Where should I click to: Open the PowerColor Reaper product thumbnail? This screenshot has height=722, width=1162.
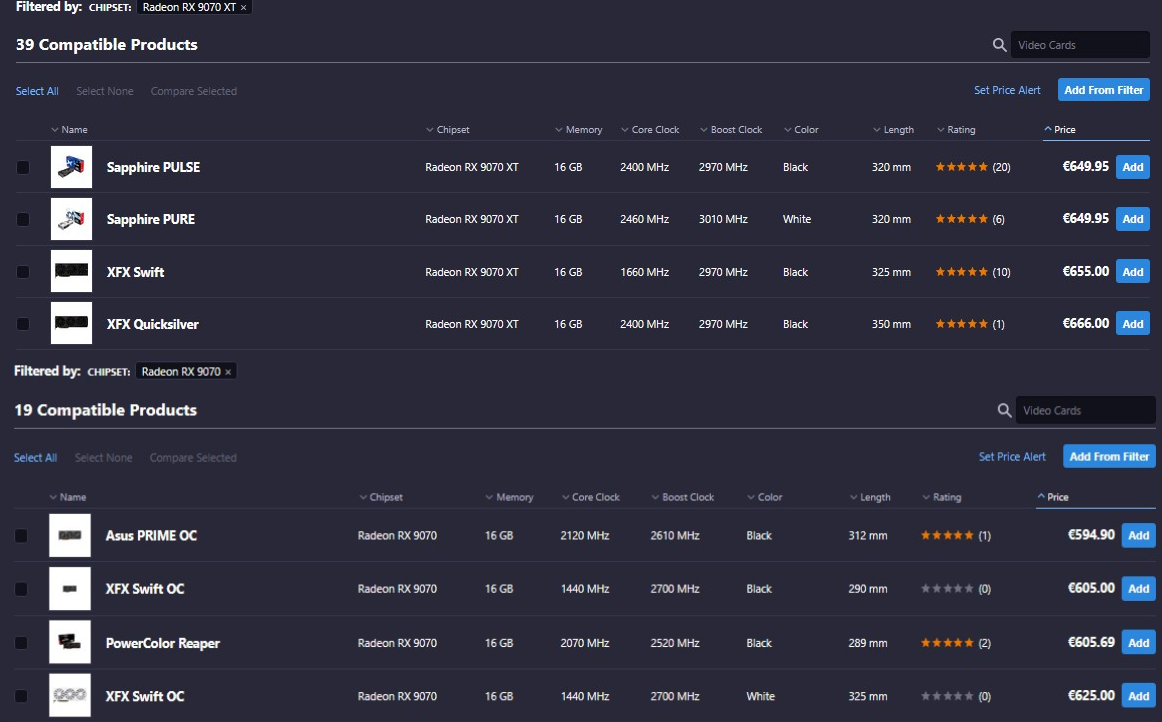coord(70,642)
